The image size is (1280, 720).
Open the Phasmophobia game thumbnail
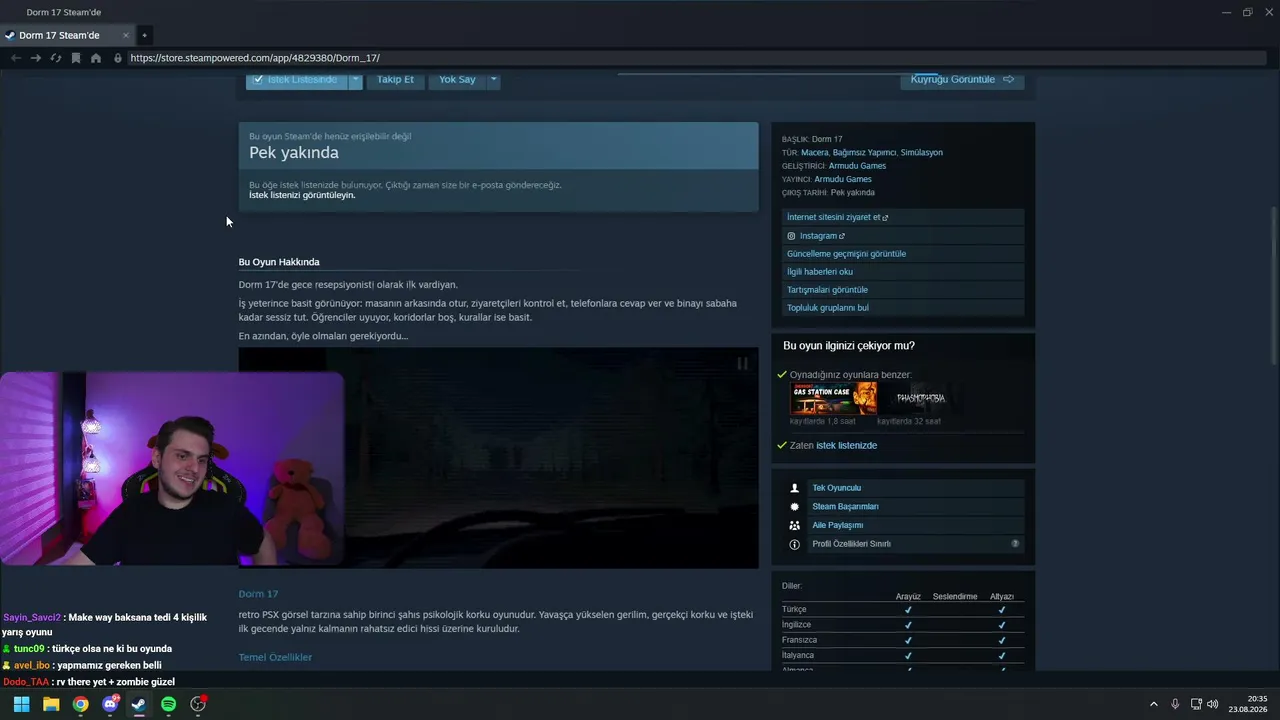pos(921,398)
